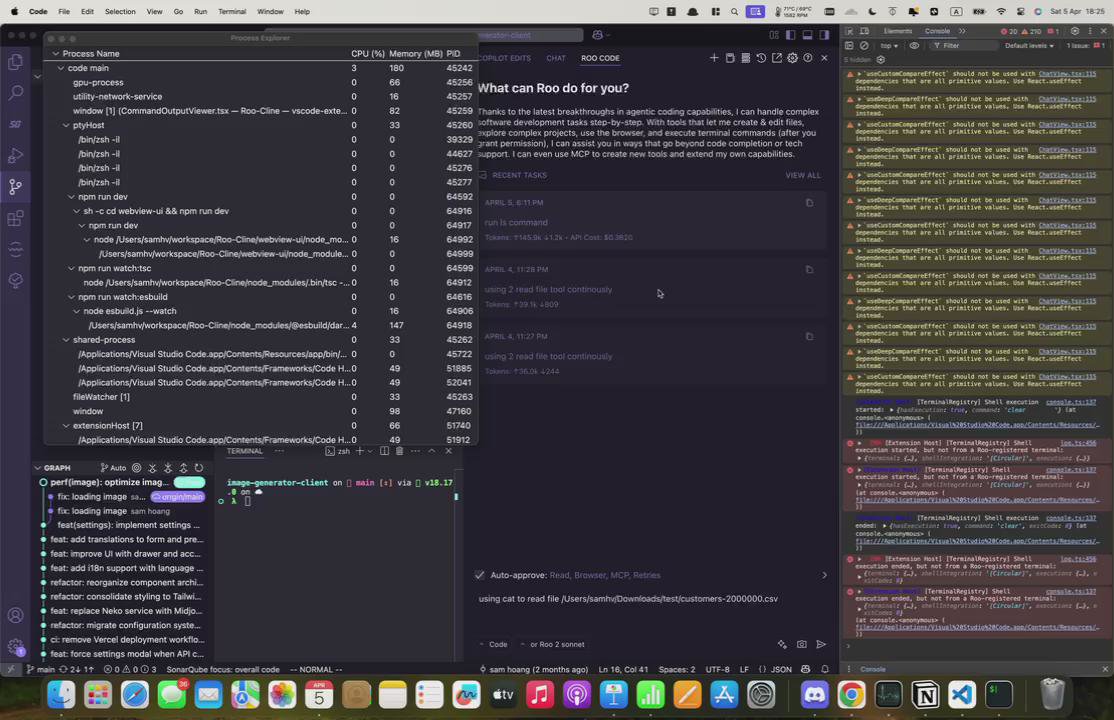The height and width of the screenshot is (720, 1114).
Task: Select the fileWatcher [1] process
Action: 261,397
